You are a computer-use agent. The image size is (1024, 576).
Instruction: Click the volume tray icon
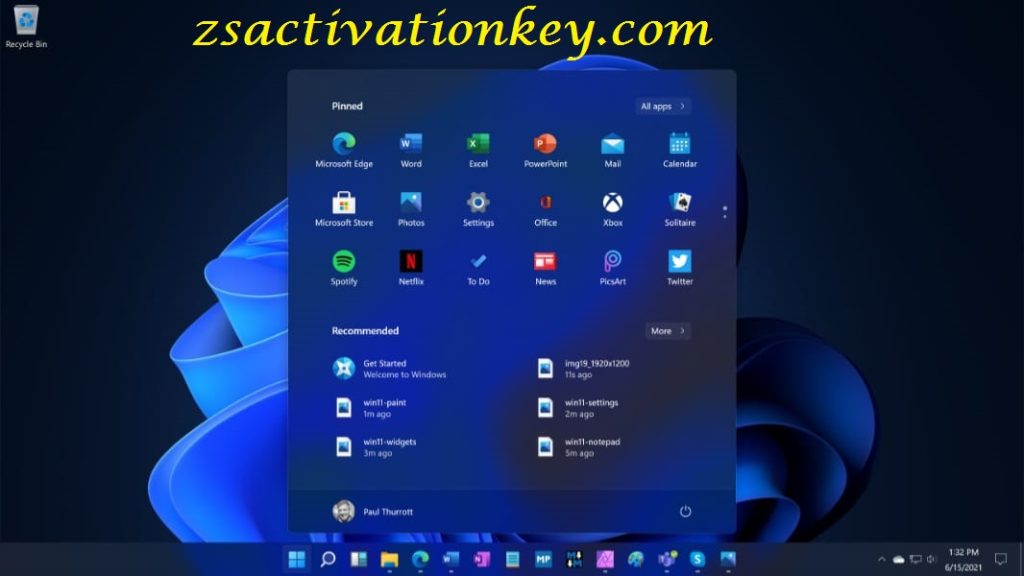tap(931, 559)
